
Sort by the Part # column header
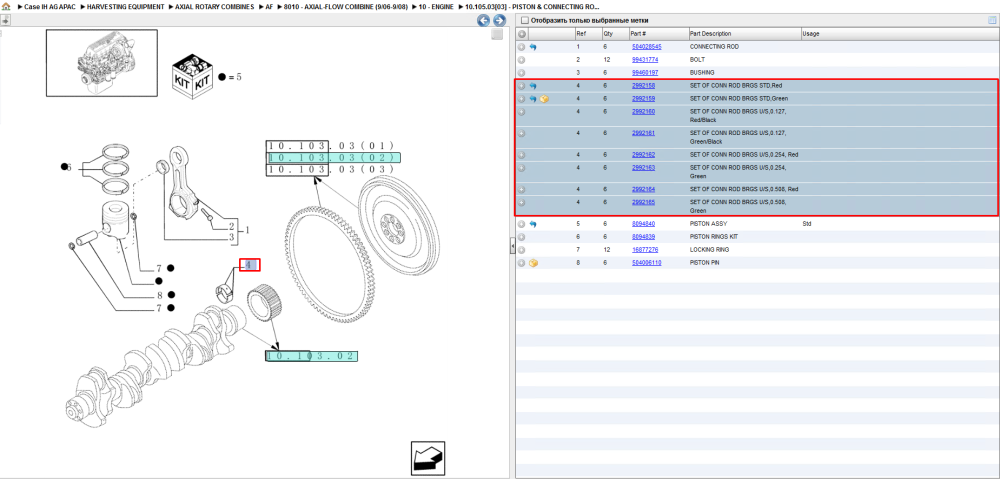pos(658,34)
